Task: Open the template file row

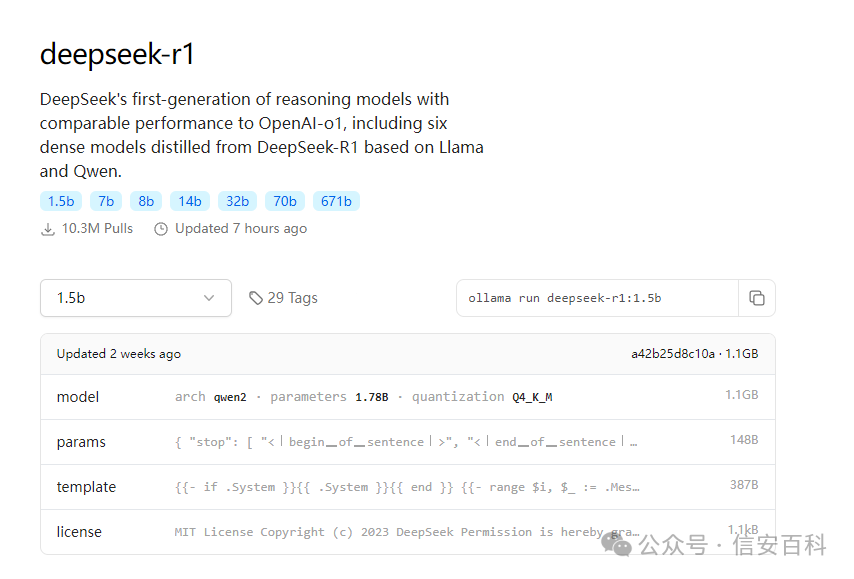Action: coord(408,487)
